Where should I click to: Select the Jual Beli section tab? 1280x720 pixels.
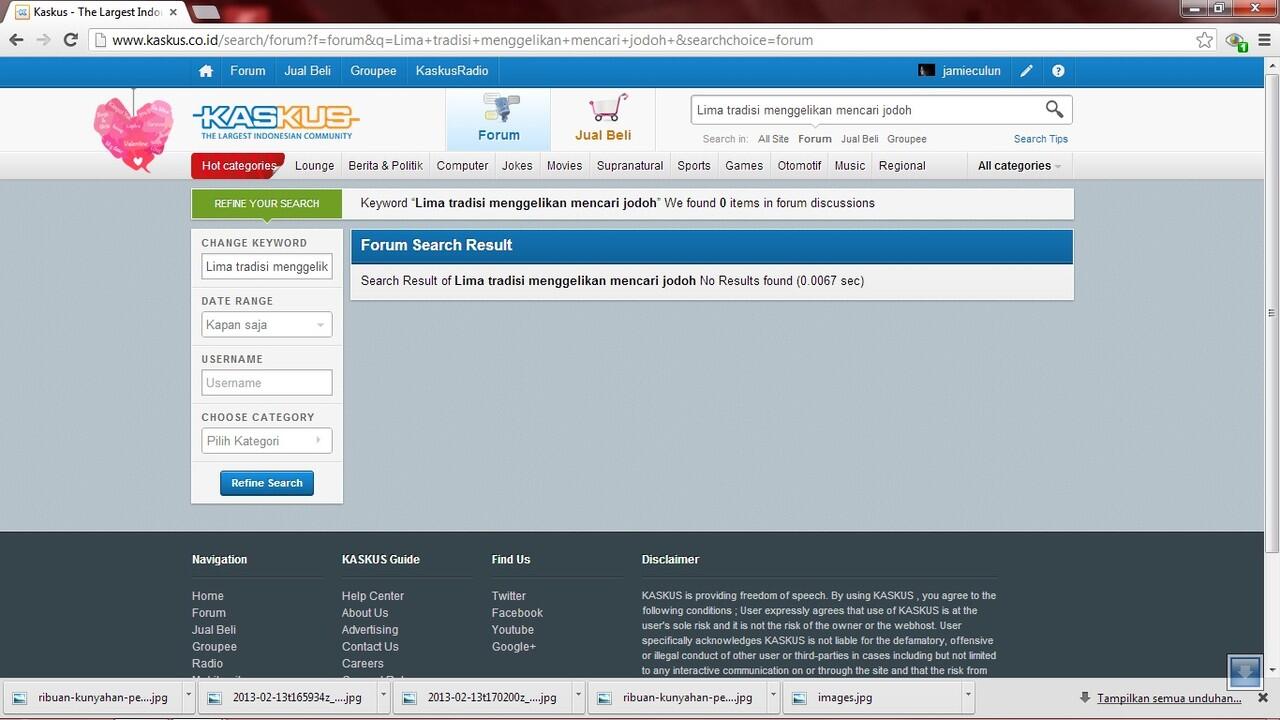603,120
